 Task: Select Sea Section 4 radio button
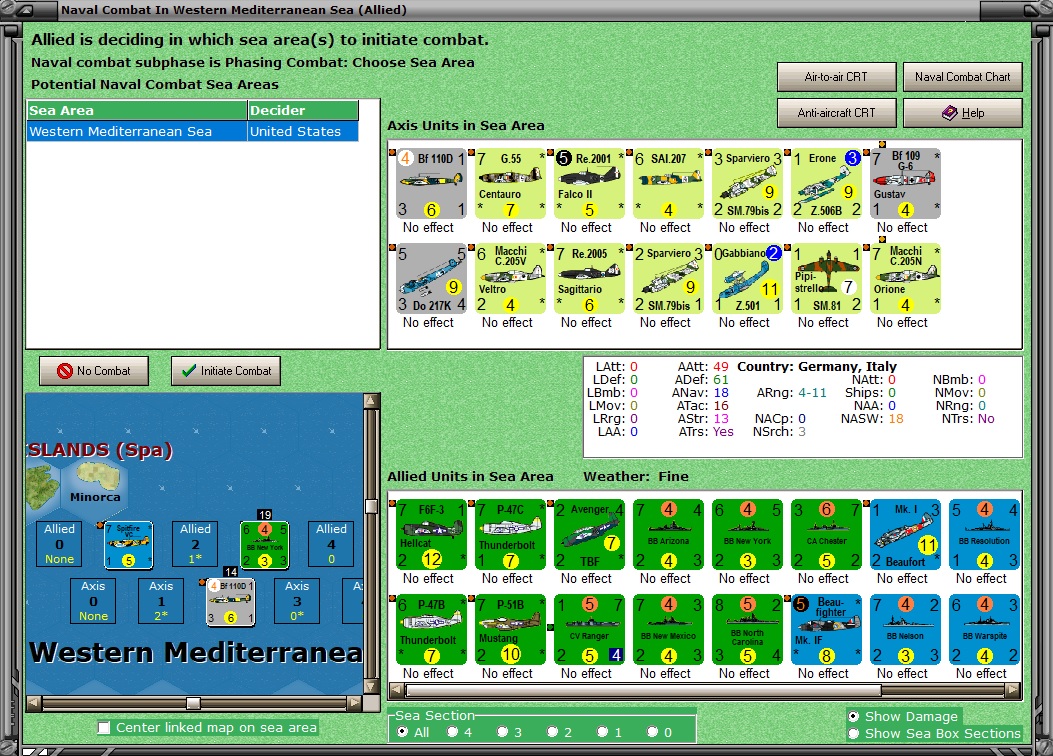coord(453,732)
